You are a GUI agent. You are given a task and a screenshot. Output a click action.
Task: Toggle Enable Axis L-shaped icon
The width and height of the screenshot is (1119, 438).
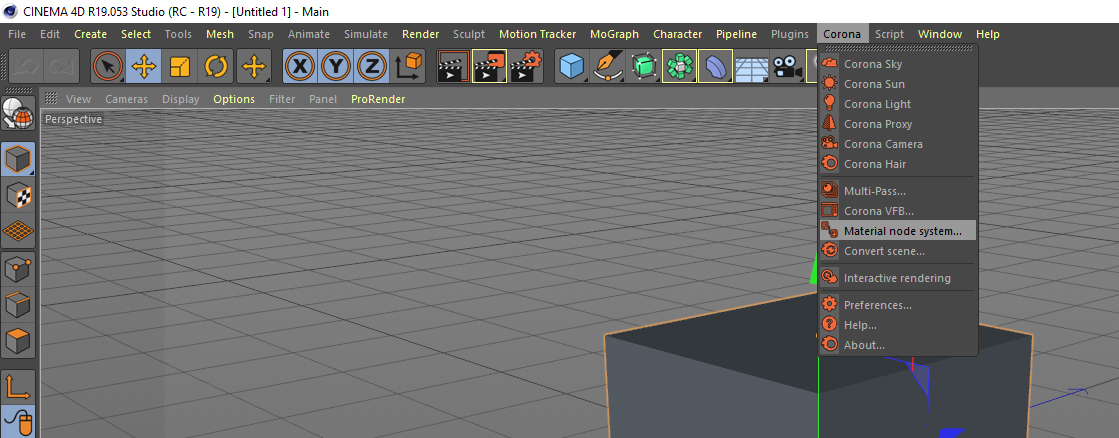(x=18, y=386)
